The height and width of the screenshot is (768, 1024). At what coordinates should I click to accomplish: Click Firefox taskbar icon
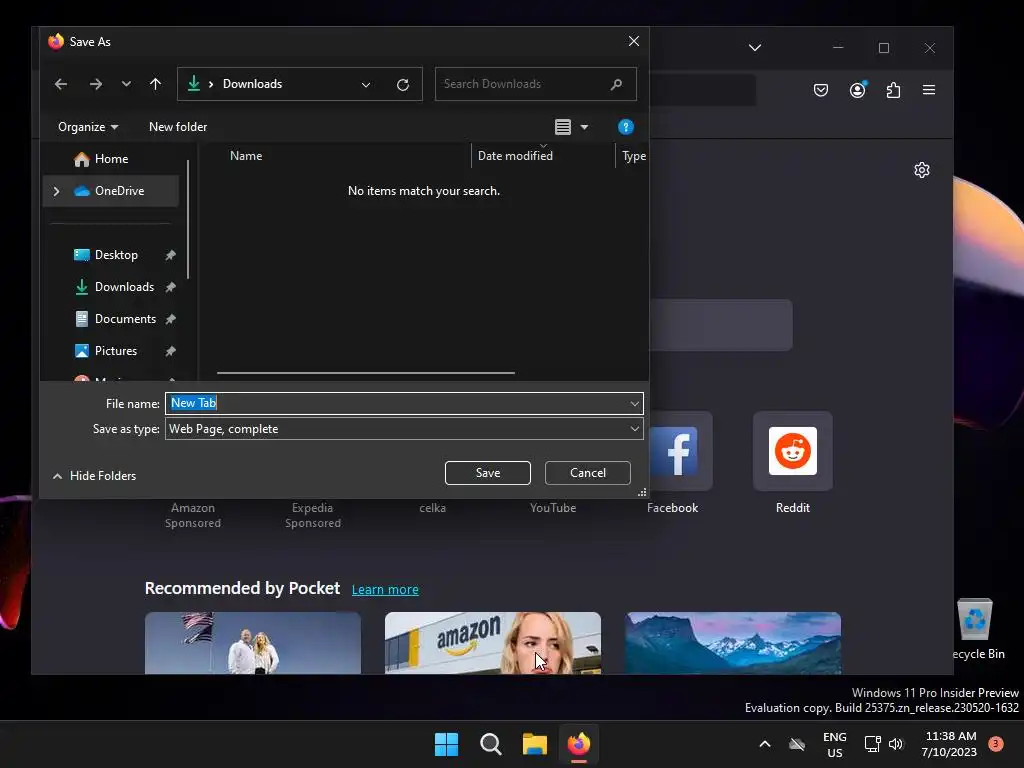579,744
